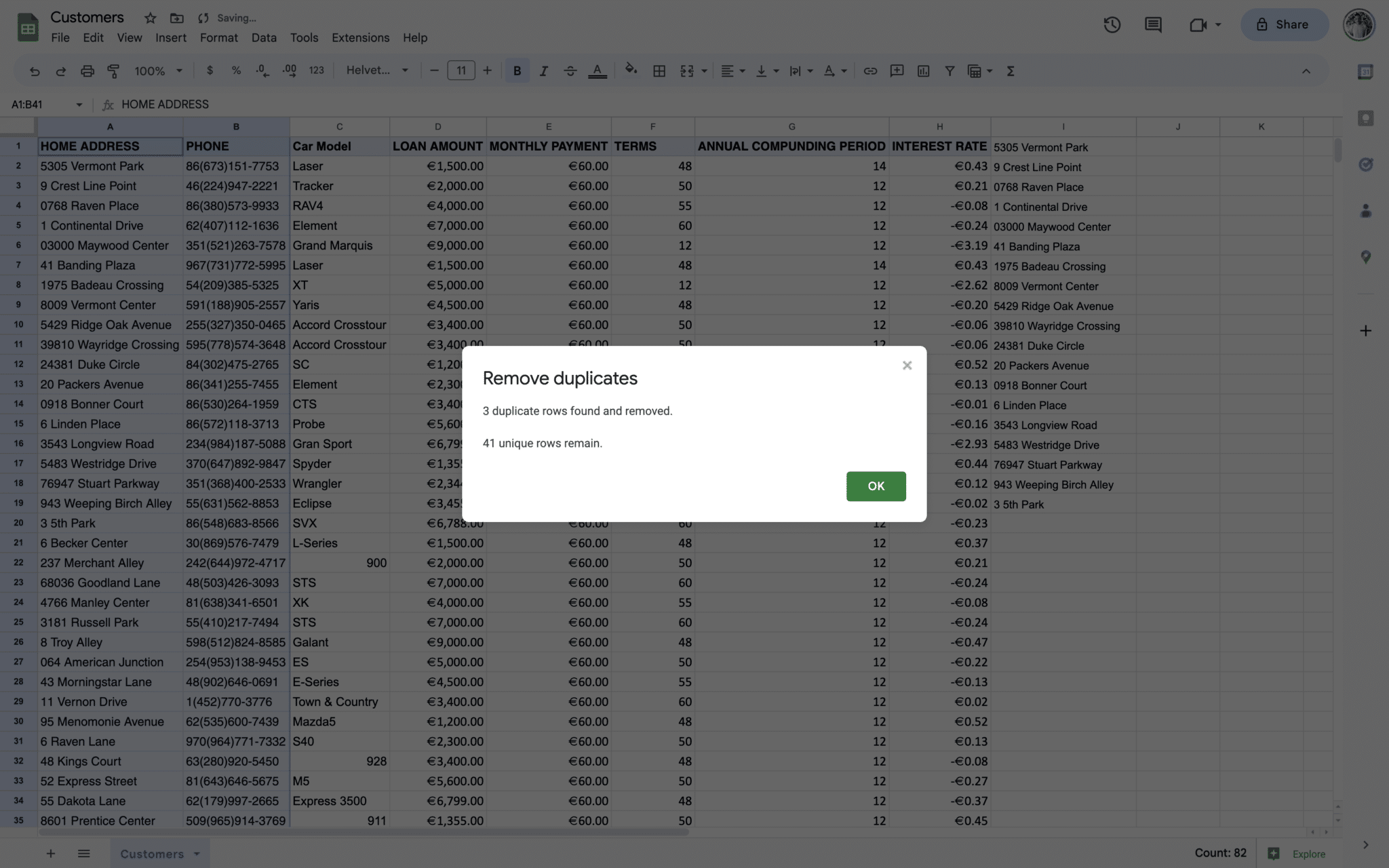Select the paint format tool

click(x=113, y=71)
